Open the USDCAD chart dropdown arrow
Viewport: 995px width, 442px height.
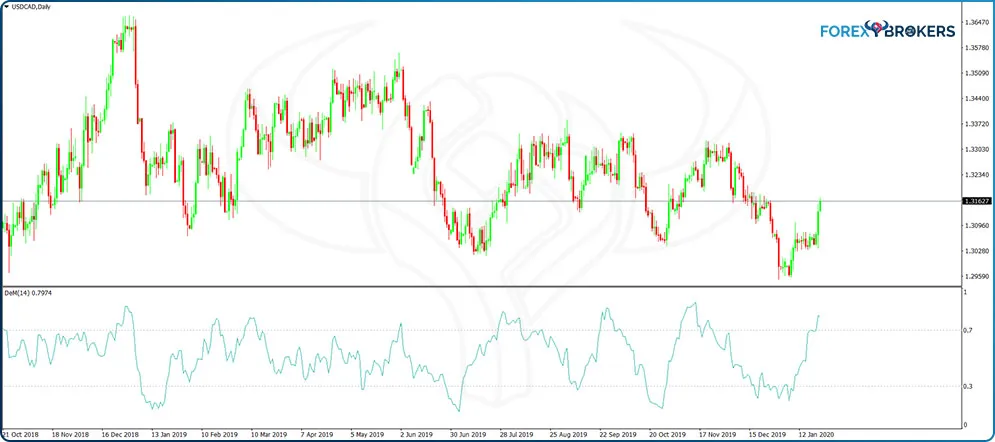tap(5, 7)
